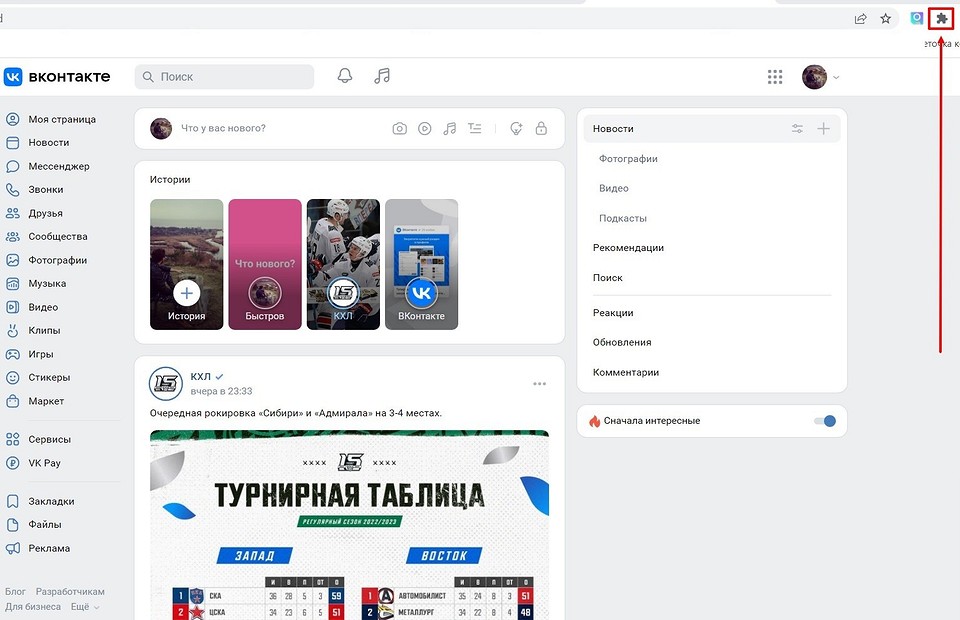Attach music to the new post

[x=450, y=129]
